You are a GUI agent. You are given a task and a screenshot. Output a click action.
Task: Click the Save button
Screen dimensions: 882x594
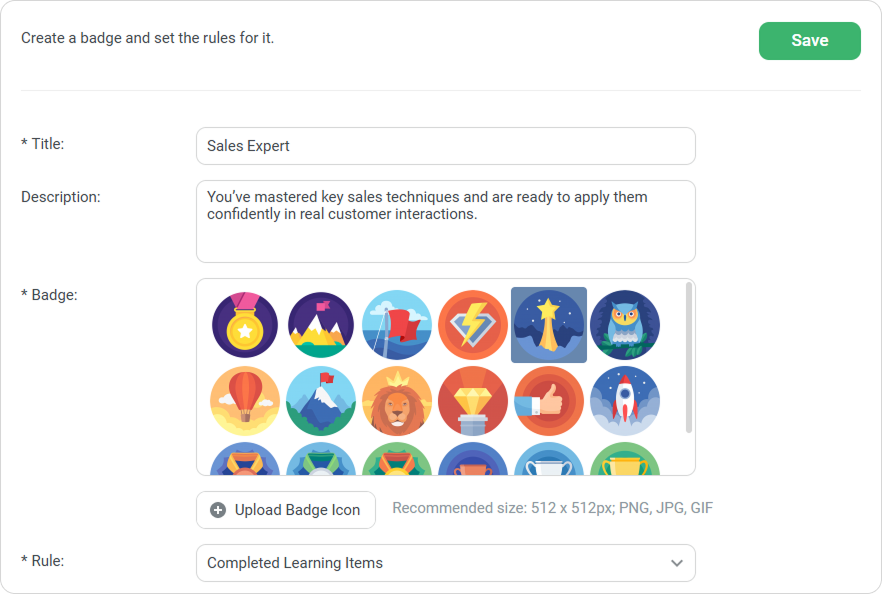pos(809,41)
